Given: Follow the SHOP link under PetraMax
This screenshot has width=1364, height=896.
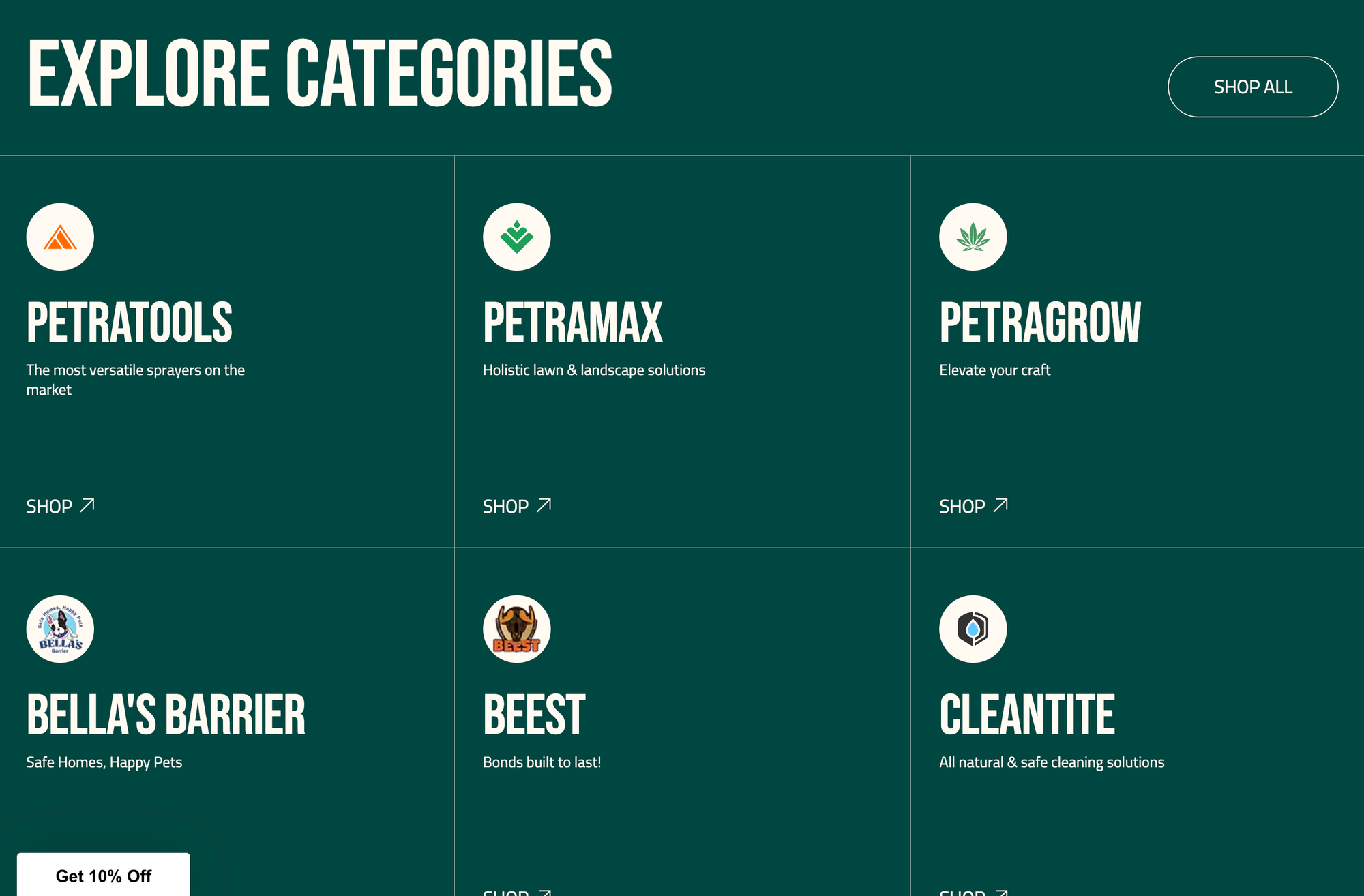Looking at the screenshot, I should [x=517, y=506].
